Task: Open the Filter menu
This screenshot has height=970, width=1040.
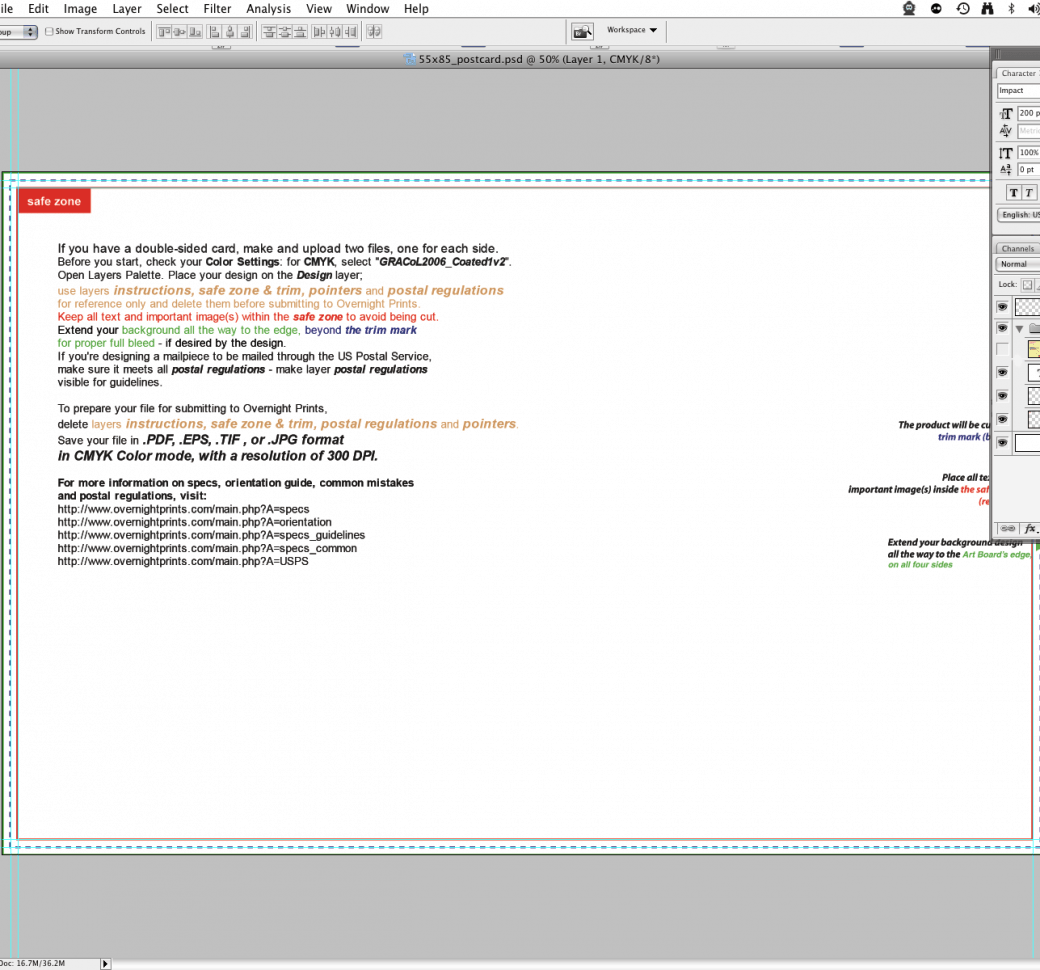Action: click(217, 8)
